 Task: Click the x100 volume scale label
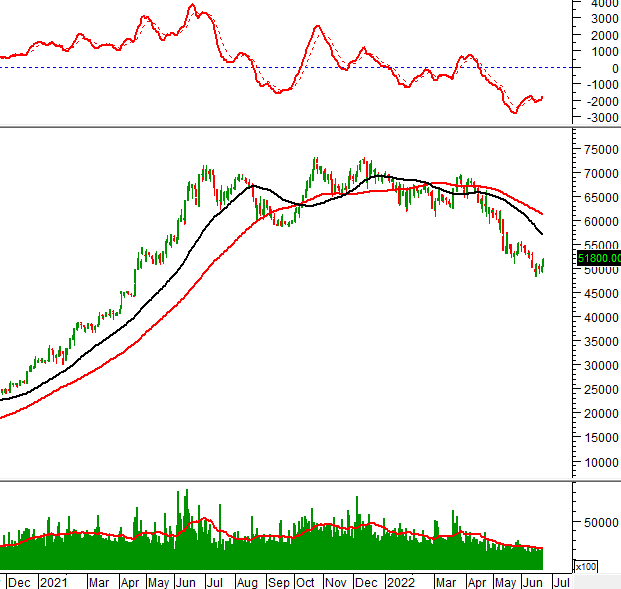point(587,567)
